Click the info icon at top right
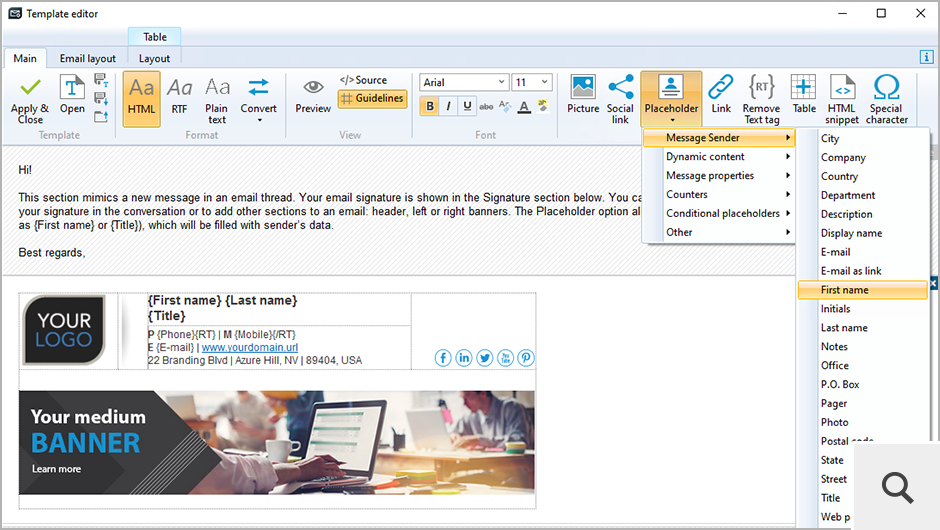The image size is (940, 530). tap(926, 57)
